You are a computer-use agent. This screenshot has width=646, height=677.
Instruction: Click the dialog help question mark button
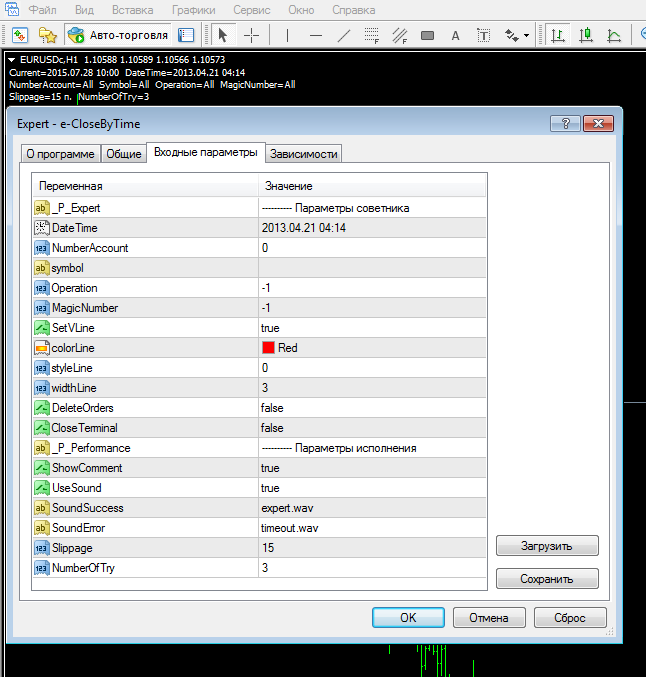point(565,123)
